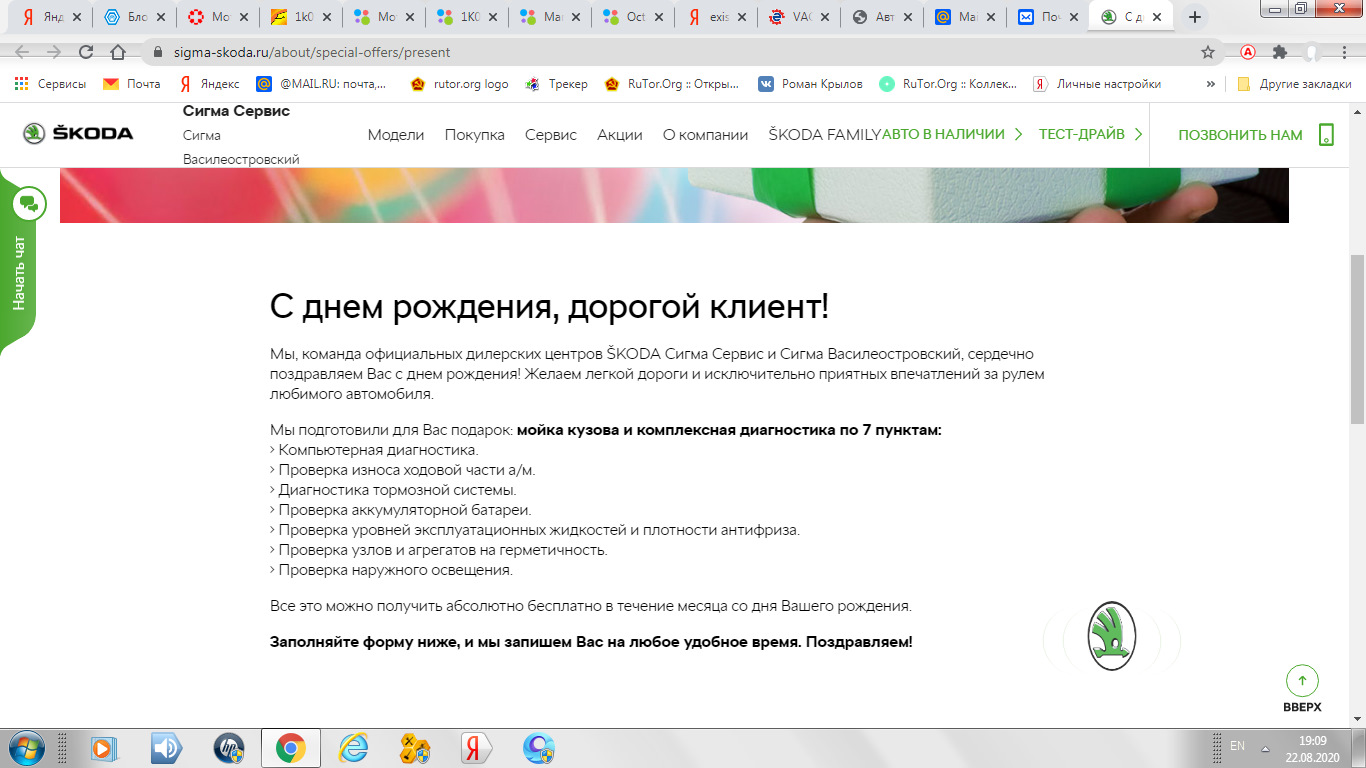Click the Проверка аккумуляторной батареи list item

click(x=400, y=510)
